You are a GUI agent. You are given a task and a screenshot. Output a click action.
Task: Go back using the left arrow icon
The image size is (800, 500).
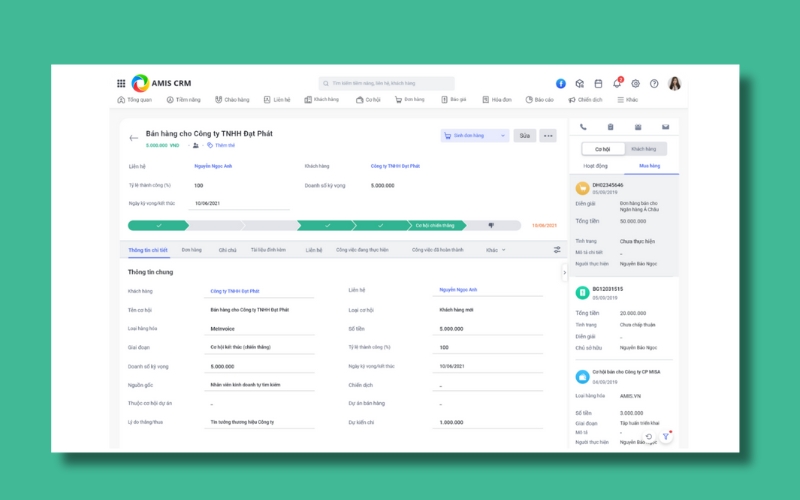point(134,138)
